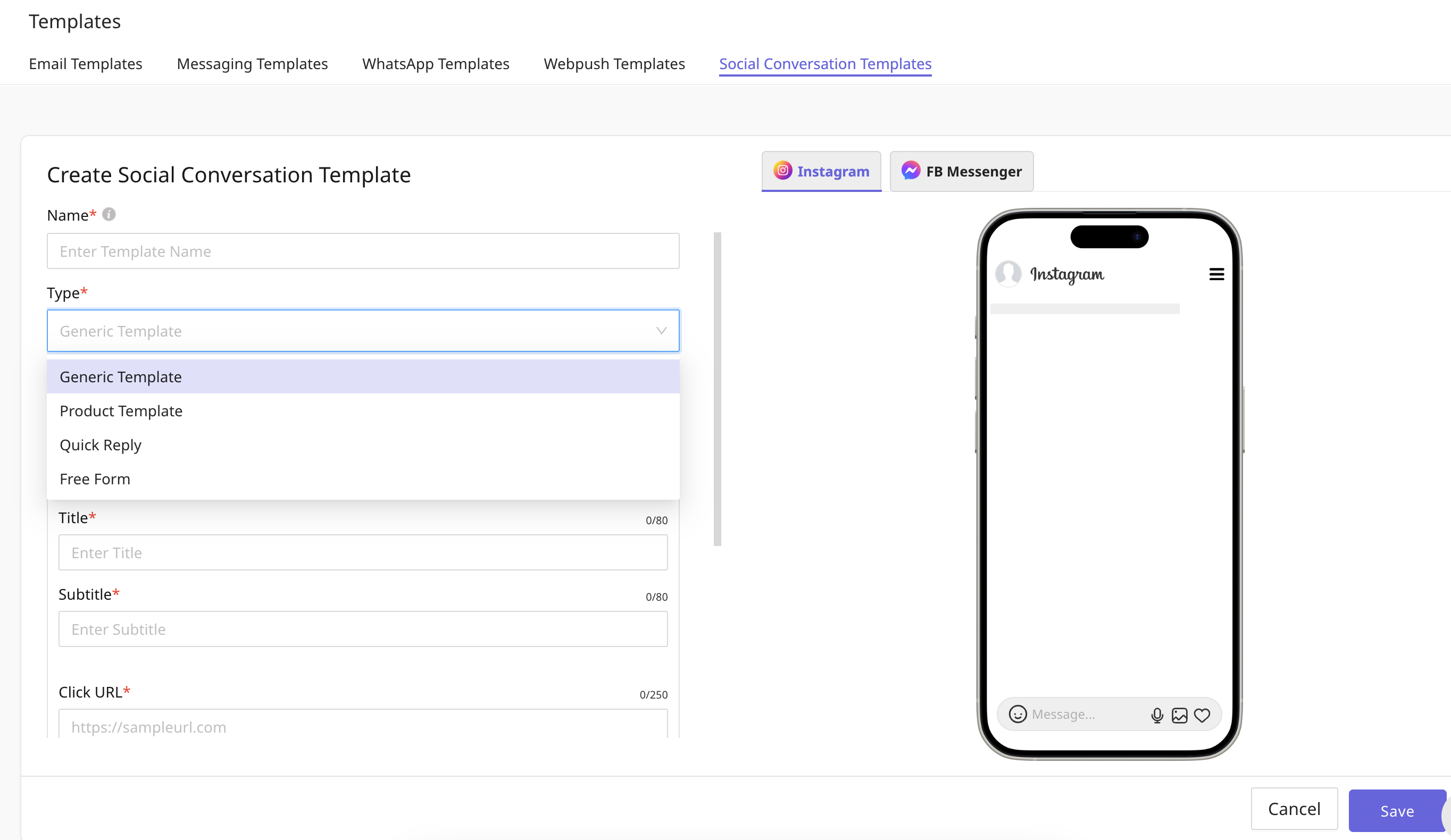Click the emoji smiley icon in message bar
This screenshot has height=840, width=1451.
pos(1018,714)
